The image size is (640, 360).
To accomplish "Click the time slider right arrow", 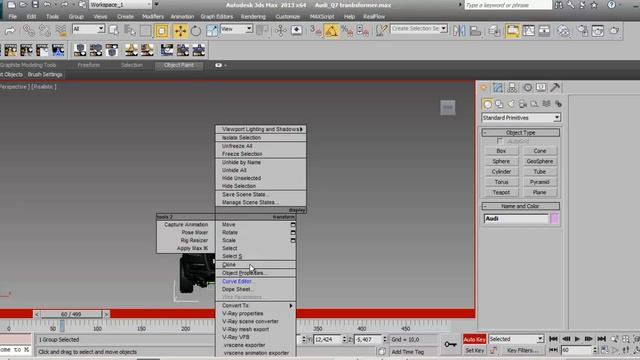I will (106, 314).
